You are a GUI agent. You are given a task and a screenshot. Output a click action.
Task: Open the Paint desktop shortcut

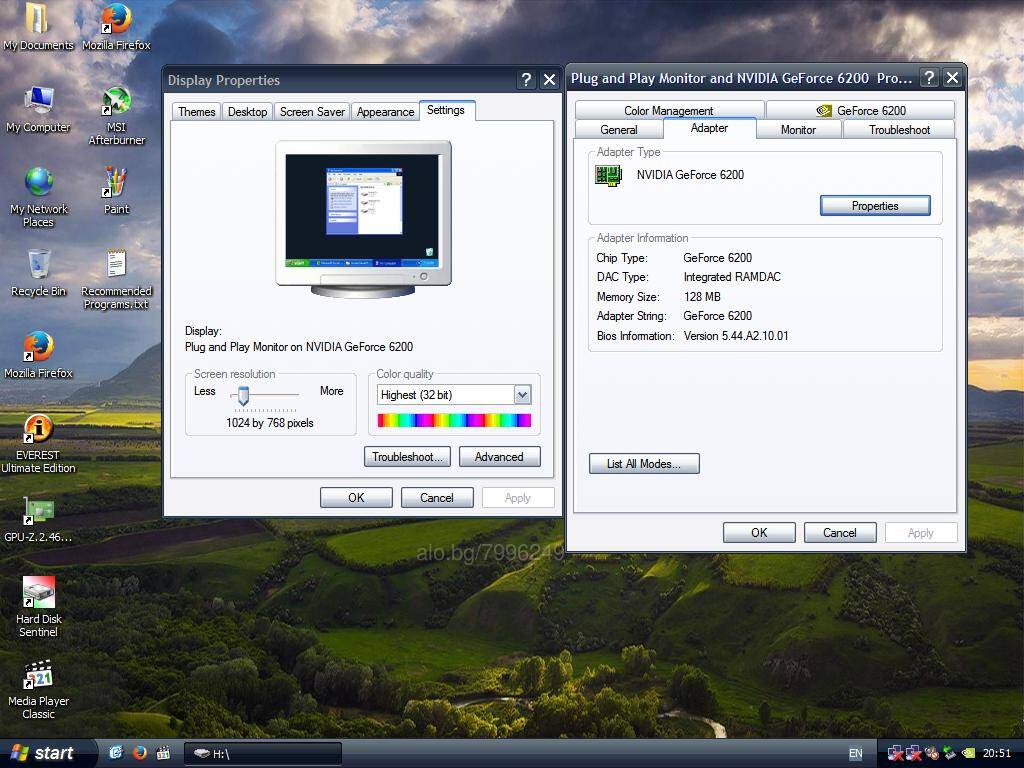click(116, 184)
